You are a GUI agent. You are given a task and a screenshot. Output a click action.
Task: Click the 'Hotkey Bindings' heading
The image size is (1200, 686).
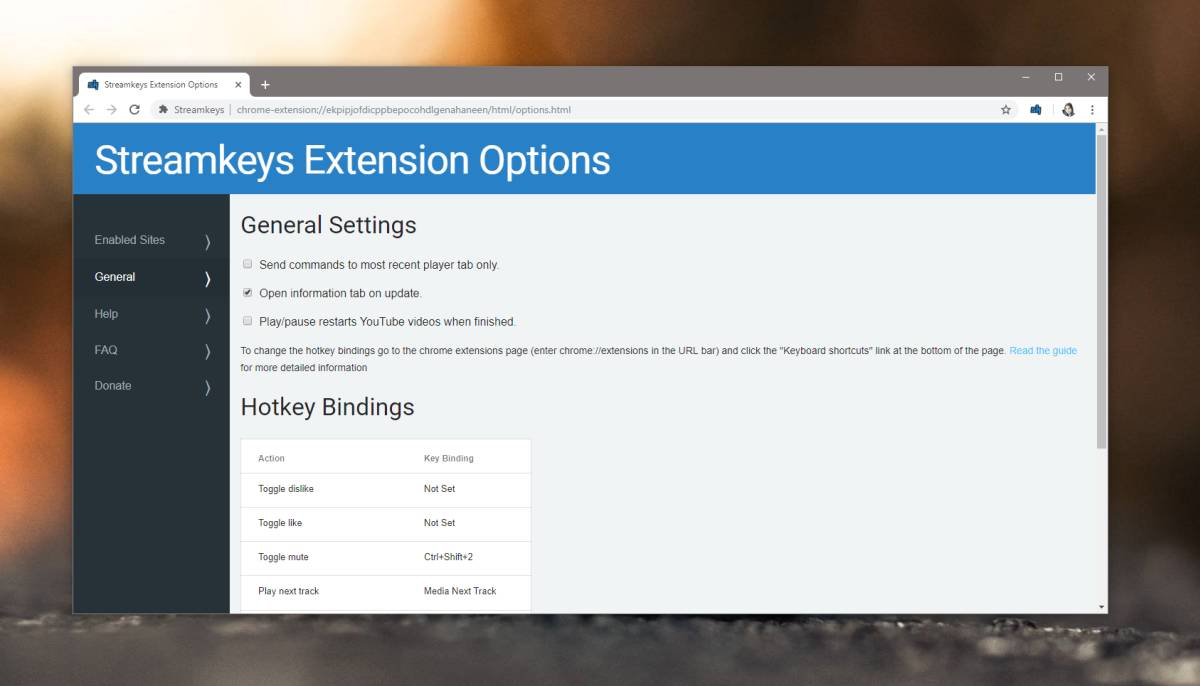pyautogui.click(x=328, y=408)
